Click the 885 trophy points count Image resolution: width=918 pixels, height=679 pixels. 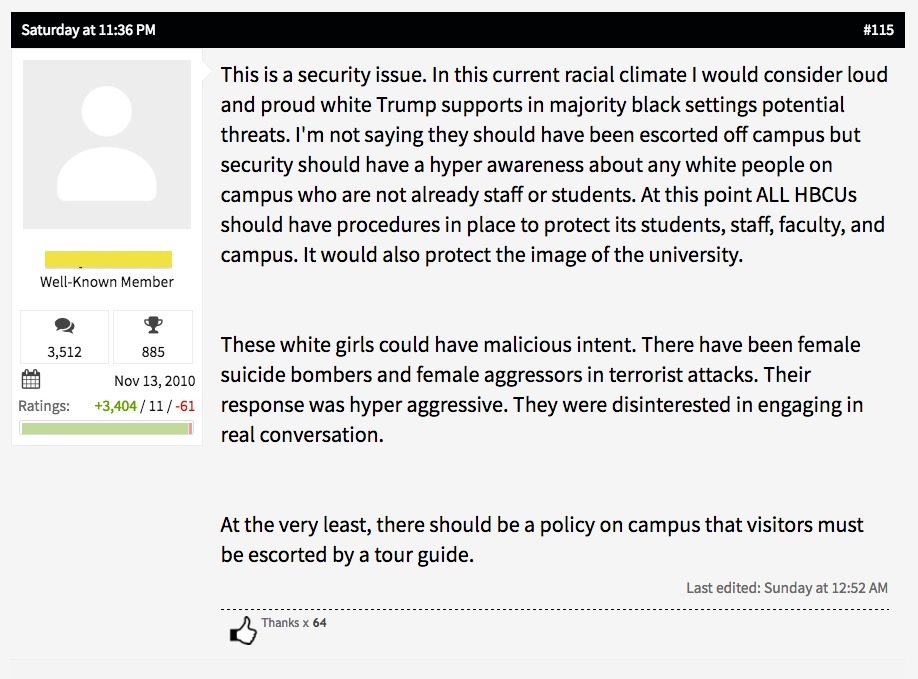click(x=153, y=352)
